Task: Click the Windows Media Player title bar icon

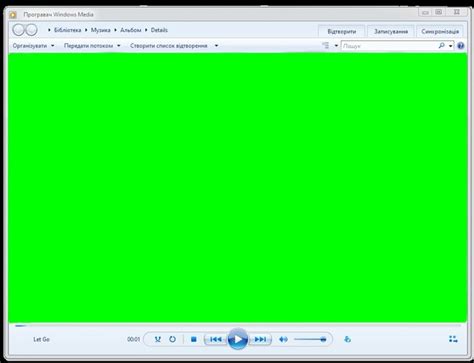Action: [x=13, y=14]
